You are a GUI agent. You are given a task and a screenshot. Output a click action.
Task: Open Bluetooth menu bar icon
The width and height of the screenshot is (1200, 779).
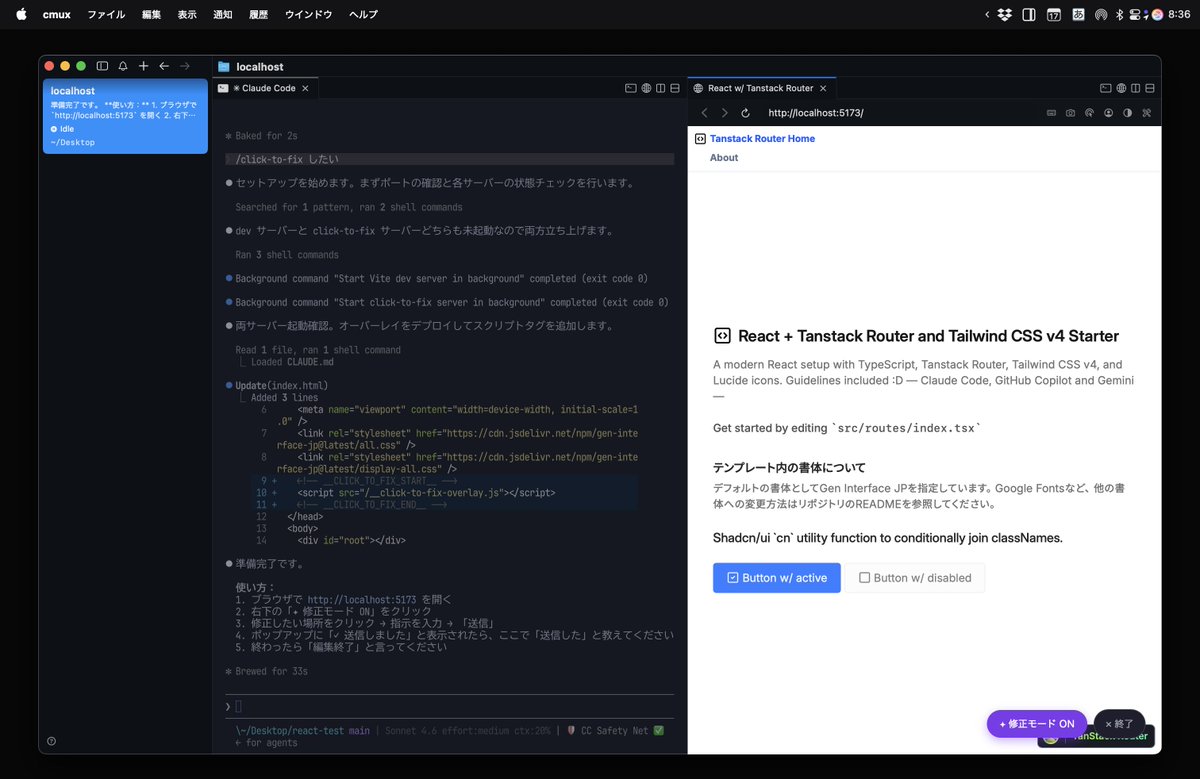[1119, 14]
